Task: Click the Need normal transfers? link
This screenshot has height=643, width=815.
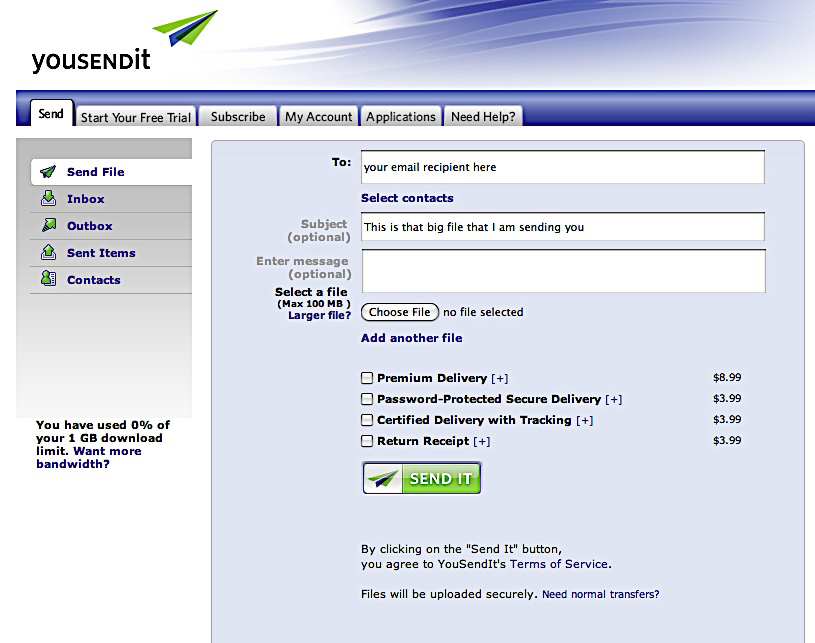Action: [x=600, y=594]
